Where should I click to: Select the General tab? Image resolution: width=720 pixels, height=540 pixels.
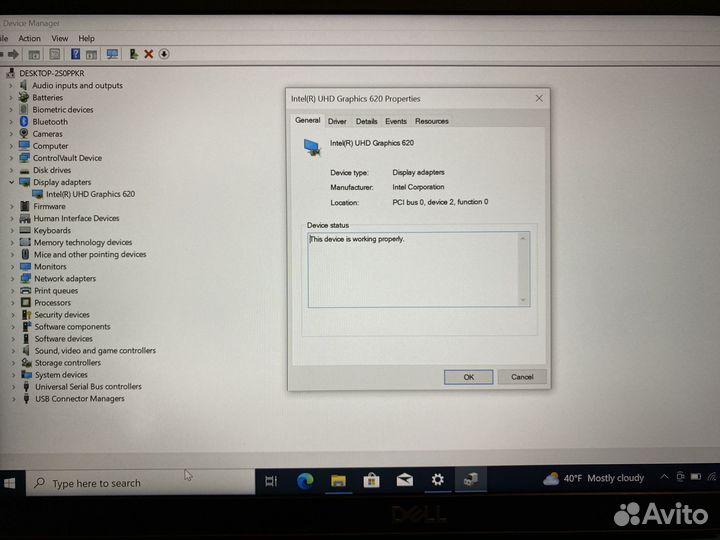point(308,120)
